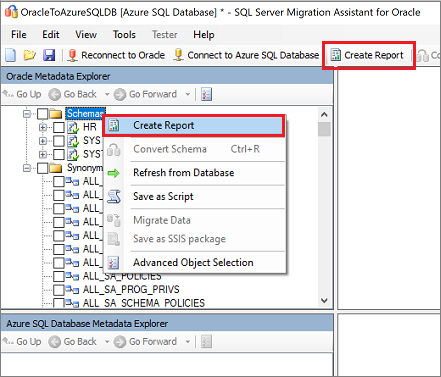Collapse the Schemas tree node
Screen dimensions: 441x377
click(x=27, y=114)
